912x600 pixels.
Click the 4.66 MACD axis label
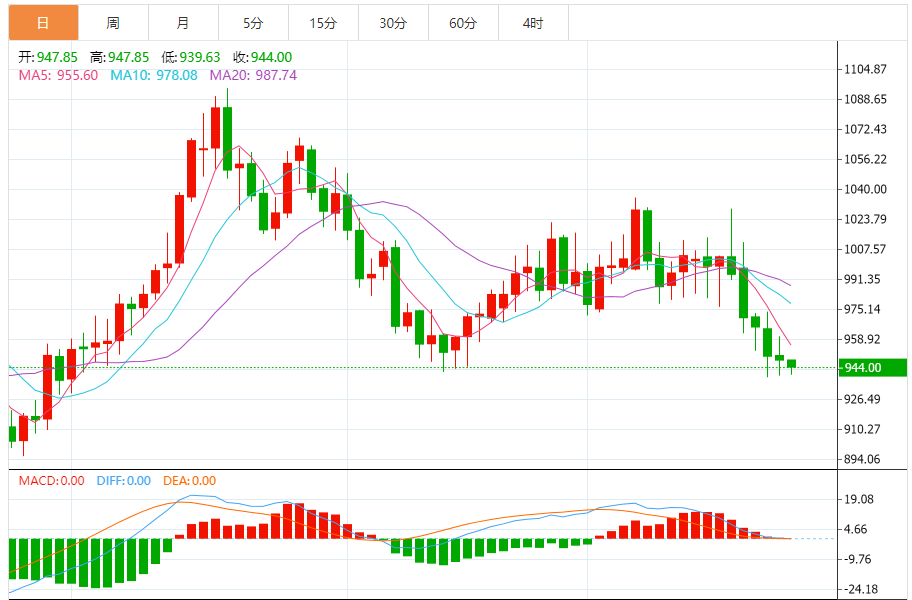[856, 530]
